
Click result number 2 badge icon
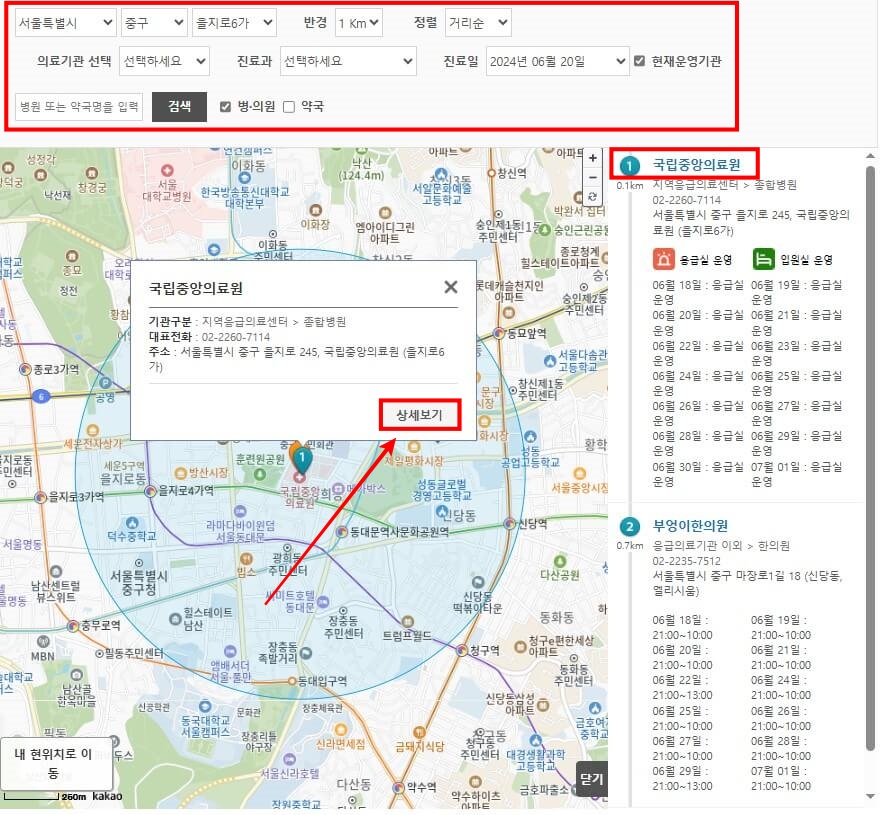629,527
